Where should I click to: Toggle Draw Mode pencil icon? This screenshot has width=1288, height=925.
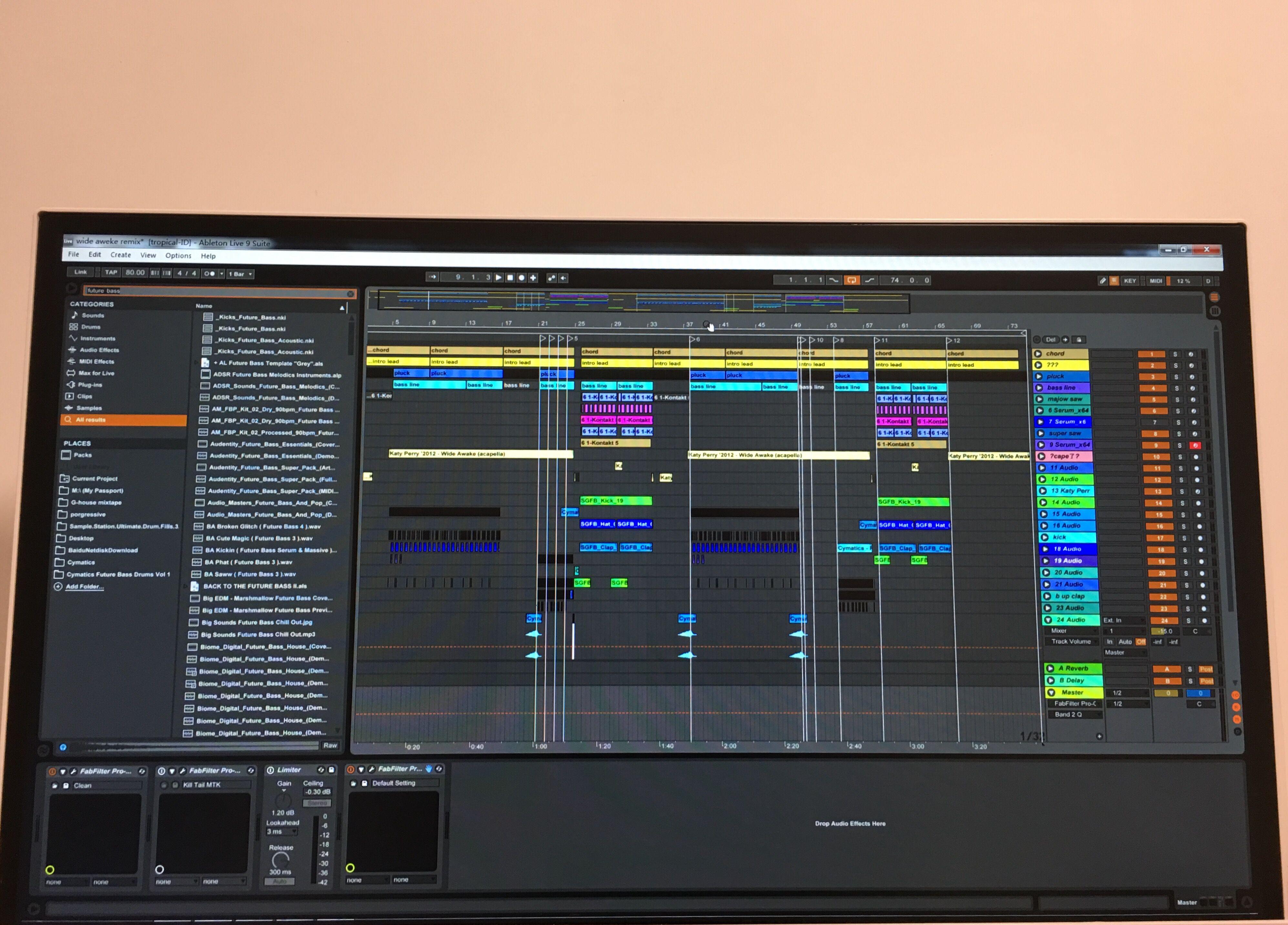(x=1102, y=281)
